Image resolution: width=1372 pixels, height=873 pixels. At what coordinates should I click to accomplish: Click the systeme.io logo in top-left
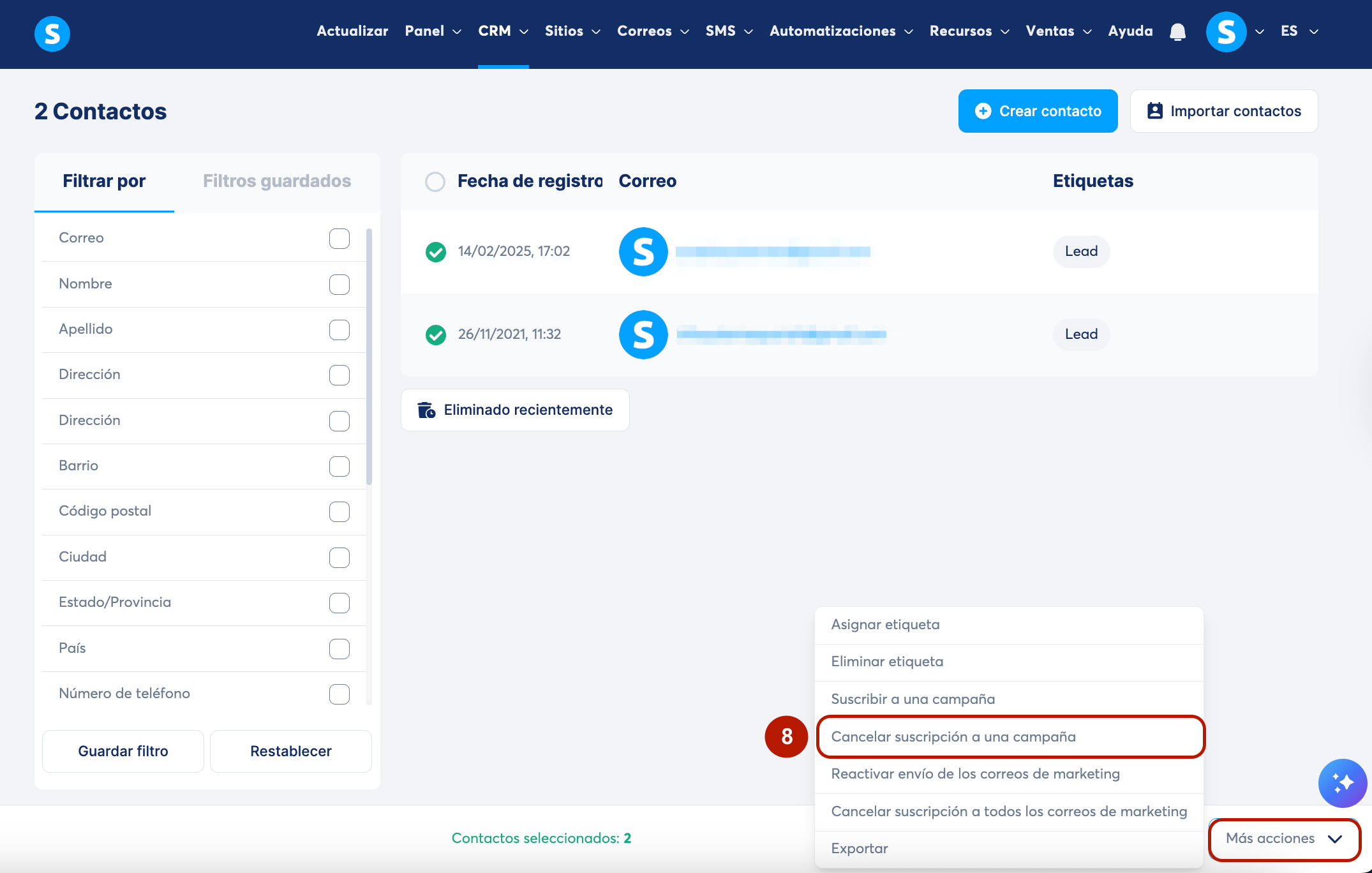[x=52, y=33]
